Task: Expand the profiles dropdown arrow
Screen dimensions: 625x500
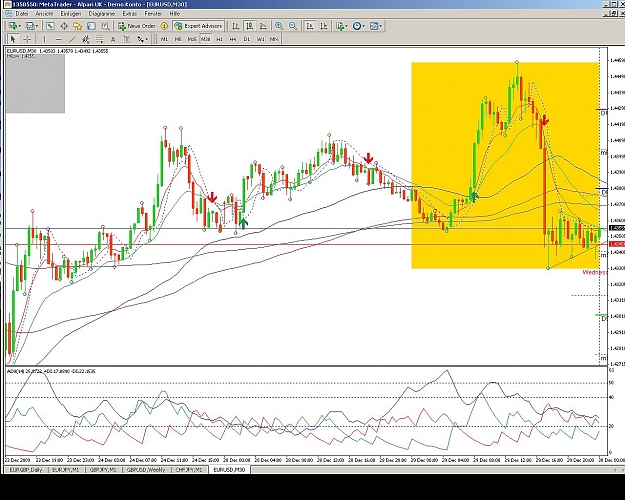Action: pyautogui.click(x=37, y=26)
